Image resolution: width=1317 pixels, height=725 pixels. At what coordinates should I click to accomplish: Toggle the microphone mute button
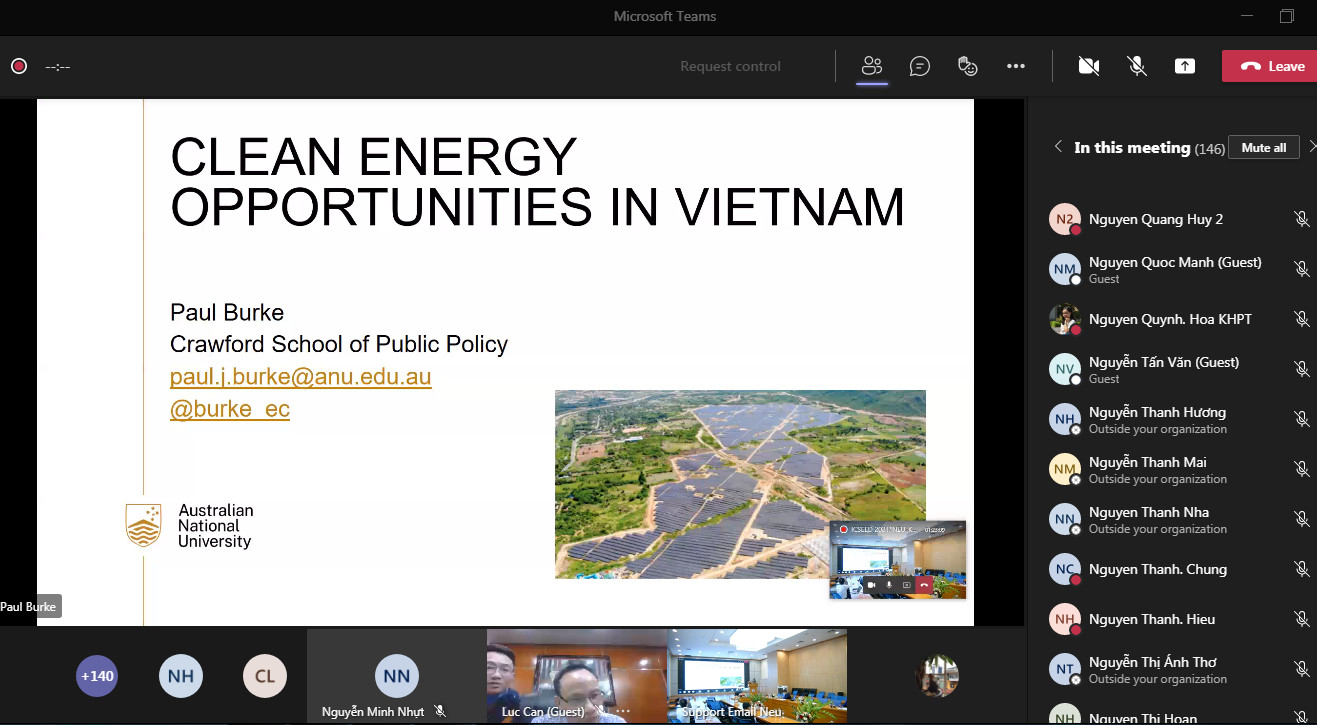click(1136, 66)
